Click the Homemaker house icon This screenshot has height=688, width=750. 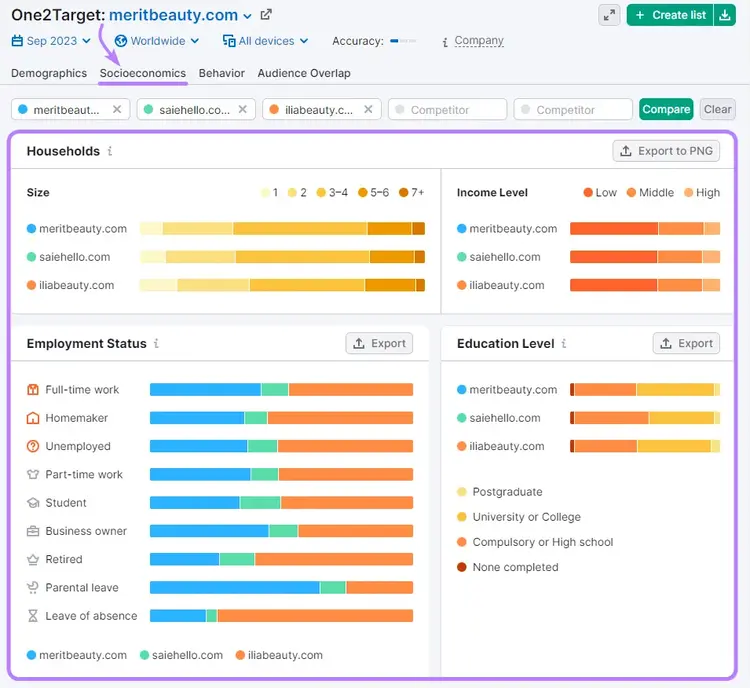[x=33, y=418]
